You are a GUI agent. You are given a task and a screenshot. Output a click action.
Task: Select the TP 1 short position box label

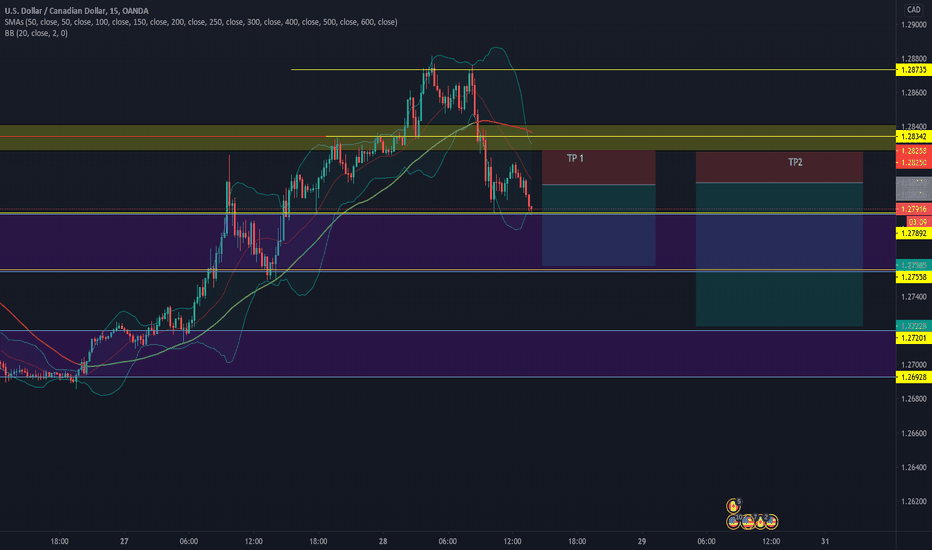click(x=575, y=158)
